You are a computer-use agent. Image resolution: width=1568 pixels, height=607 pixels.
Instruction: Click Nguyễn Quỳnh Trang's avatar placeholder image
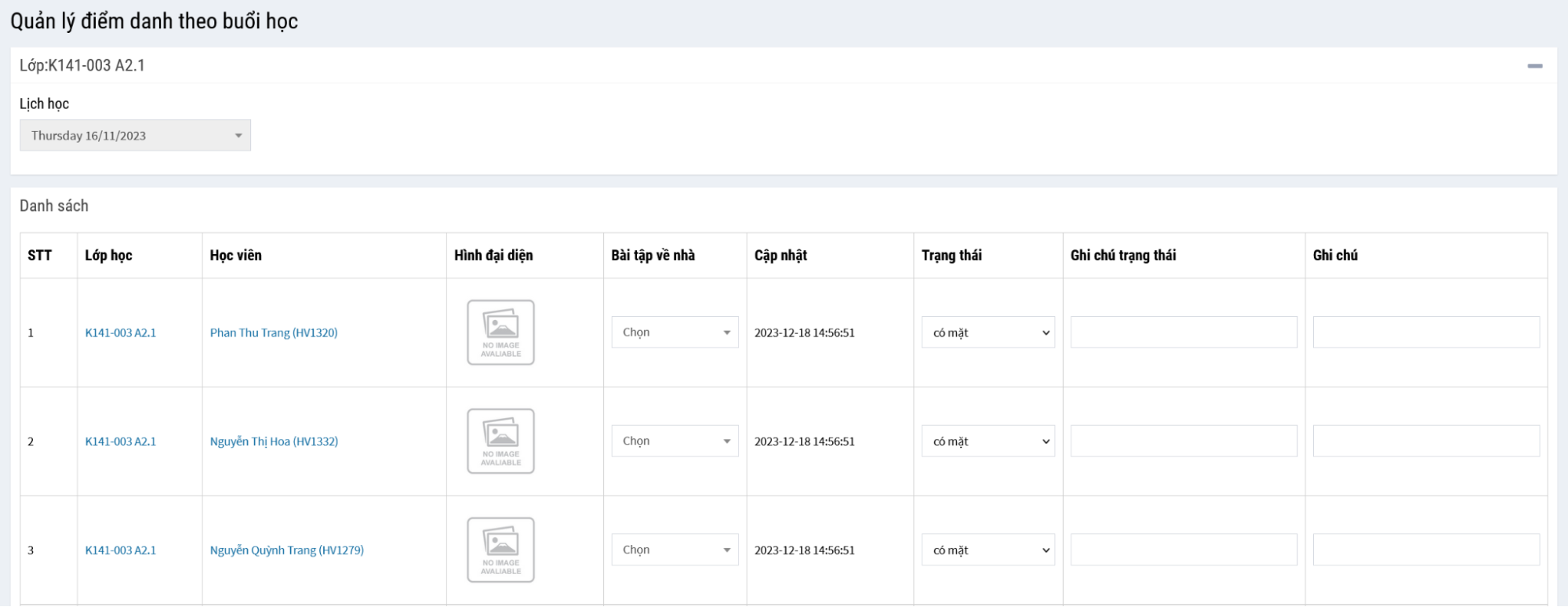500,550
